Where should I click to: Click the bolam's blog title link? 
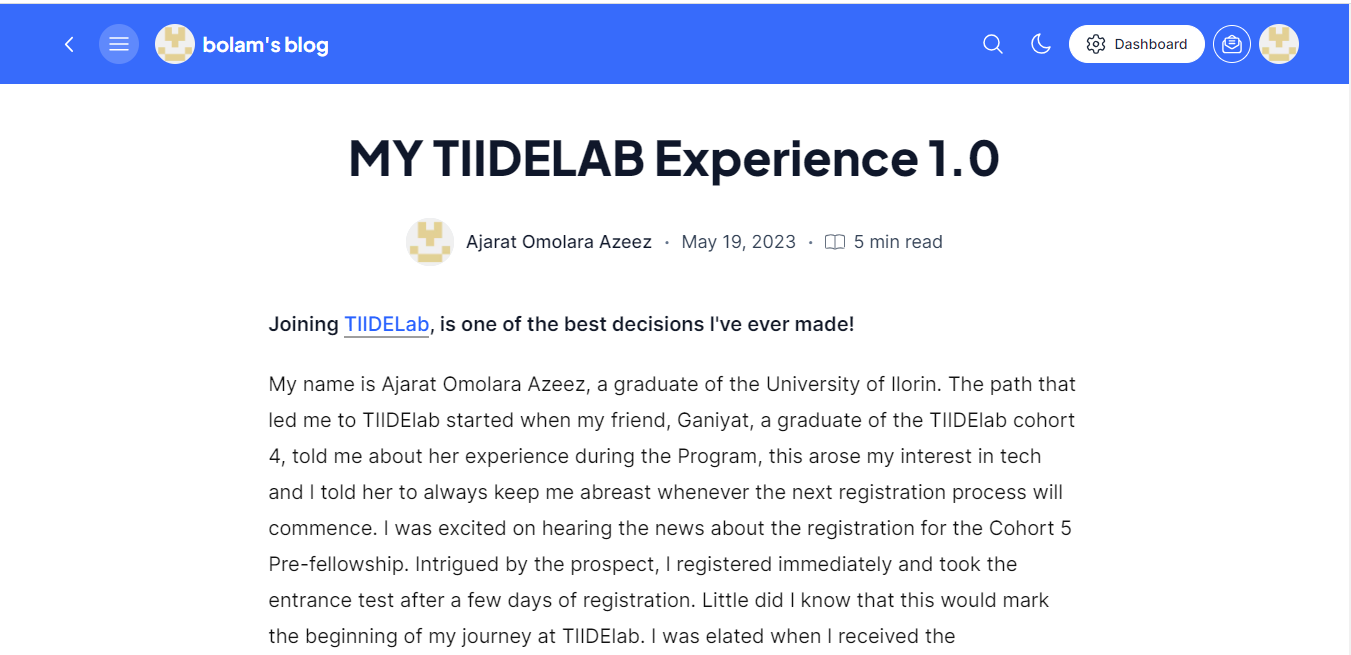tap(265, 45)
